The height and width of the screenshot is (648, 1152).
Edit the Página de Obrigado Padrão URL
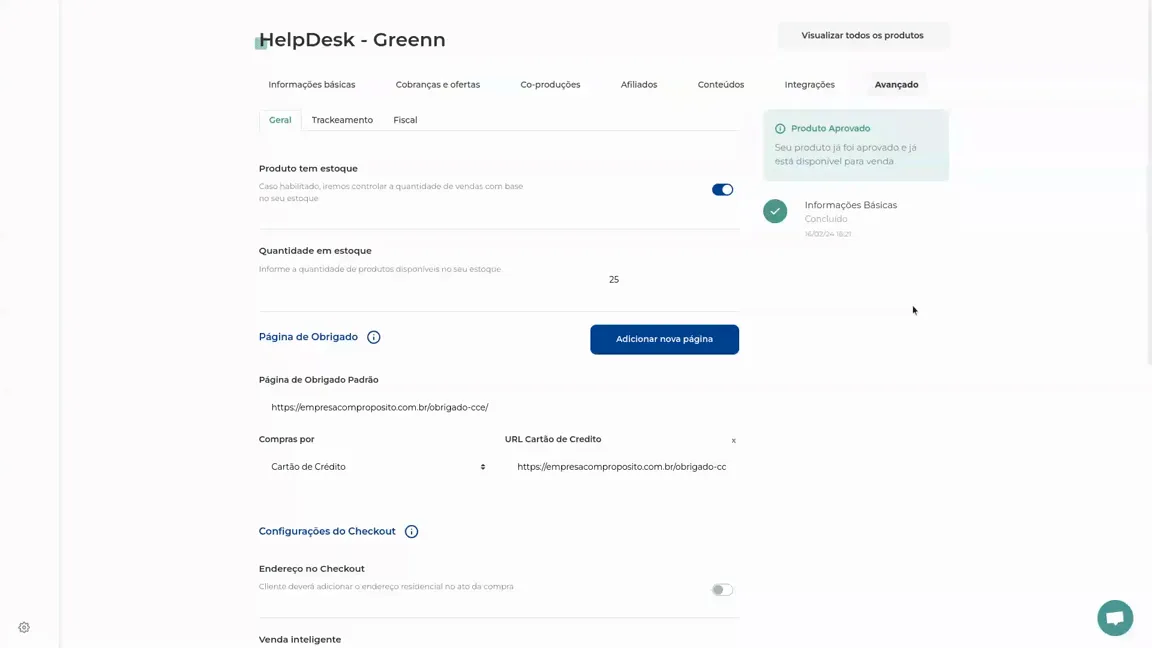[499, 407]
